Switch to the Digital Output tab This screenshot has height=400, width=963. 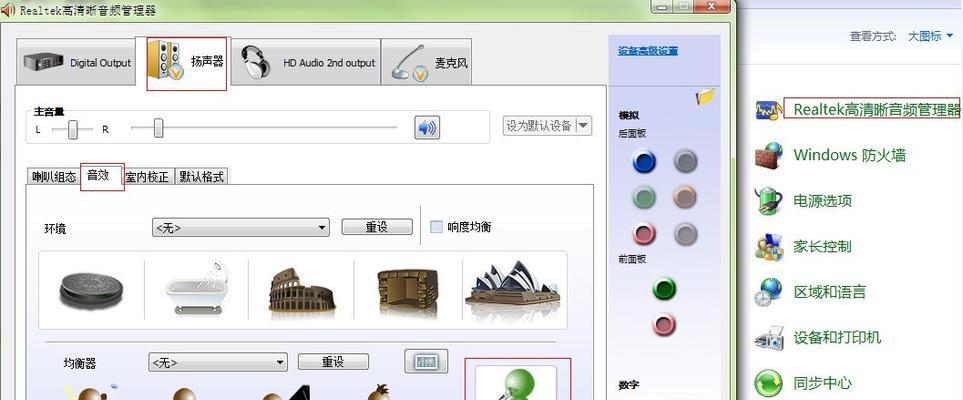point(76,62)
